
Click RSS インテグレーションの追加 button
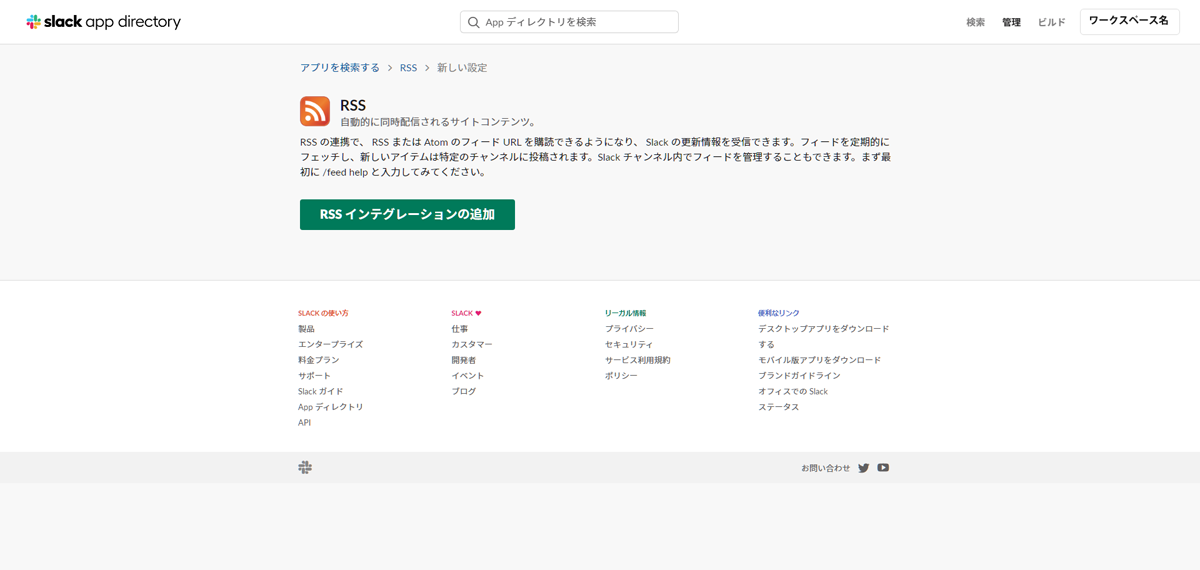(x=407, y=214)
